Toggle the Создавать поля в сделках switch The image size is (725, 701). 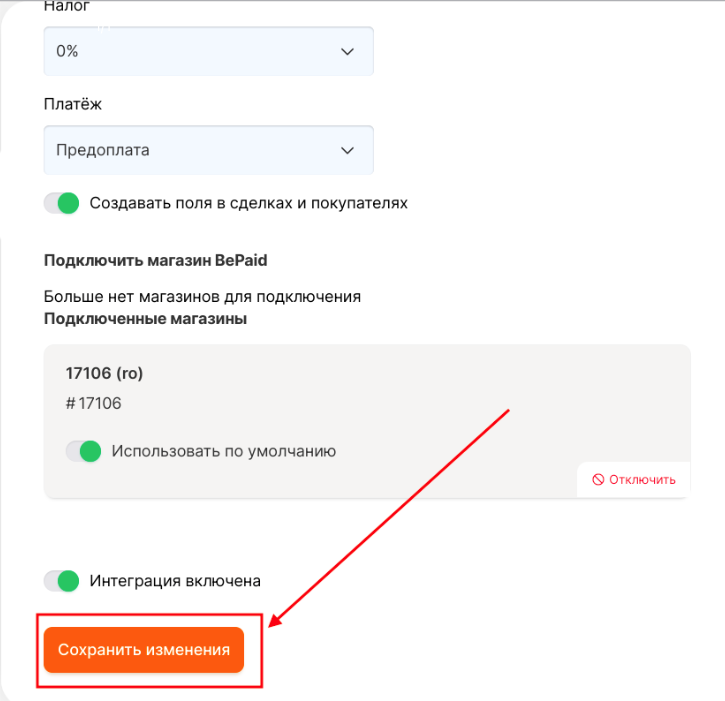coord(61,203)
